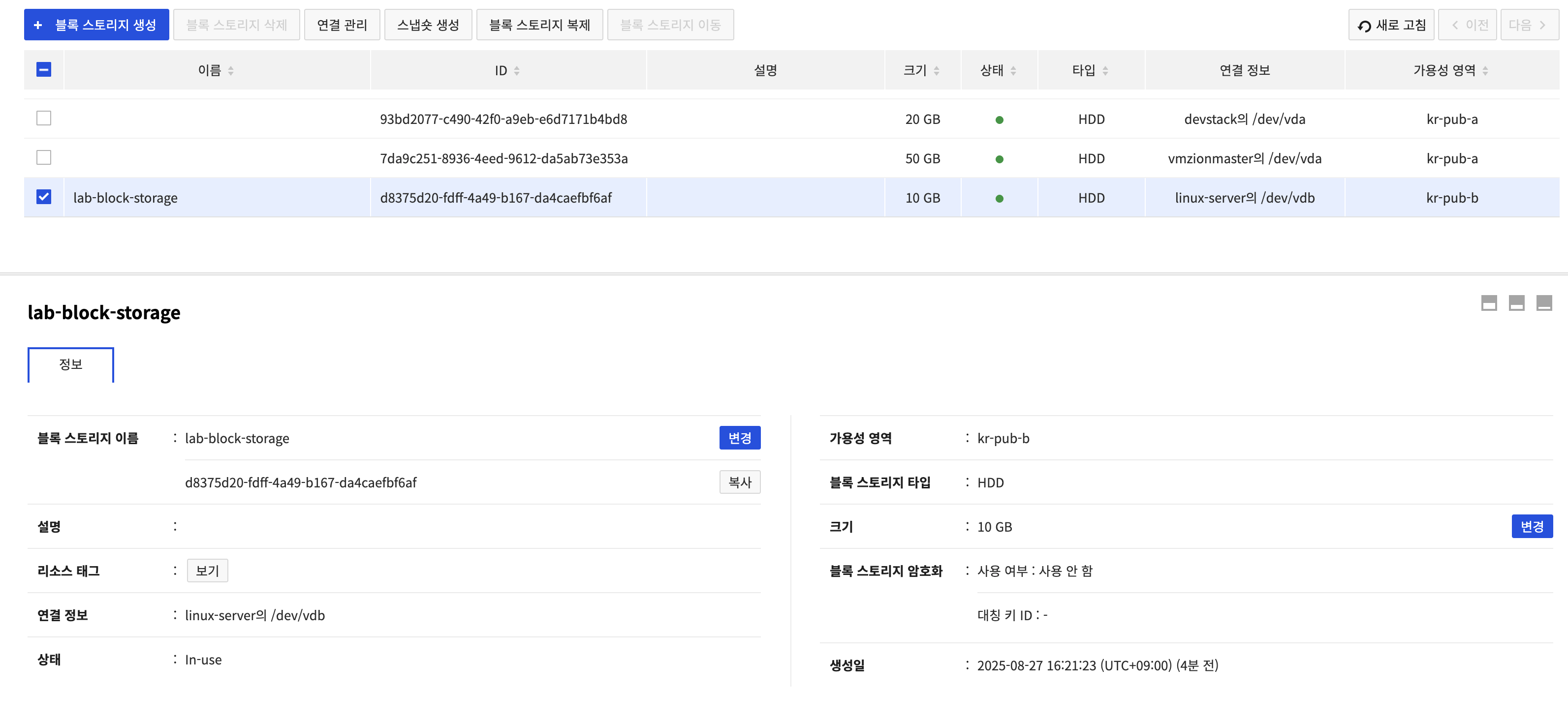Click the medium panel height layout icon
Screen dimensions: 1568x722
(x=1516, y=303)
